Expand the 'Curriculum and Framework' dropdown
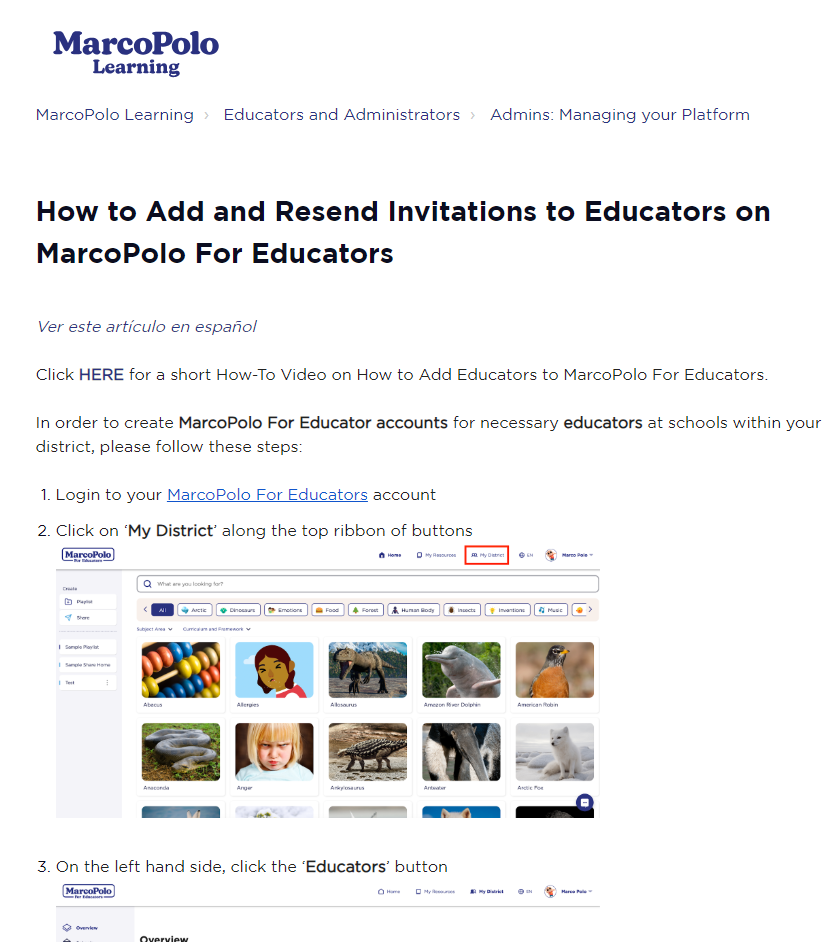This screenshot has width=824, height=942. (x=216, y=629)
